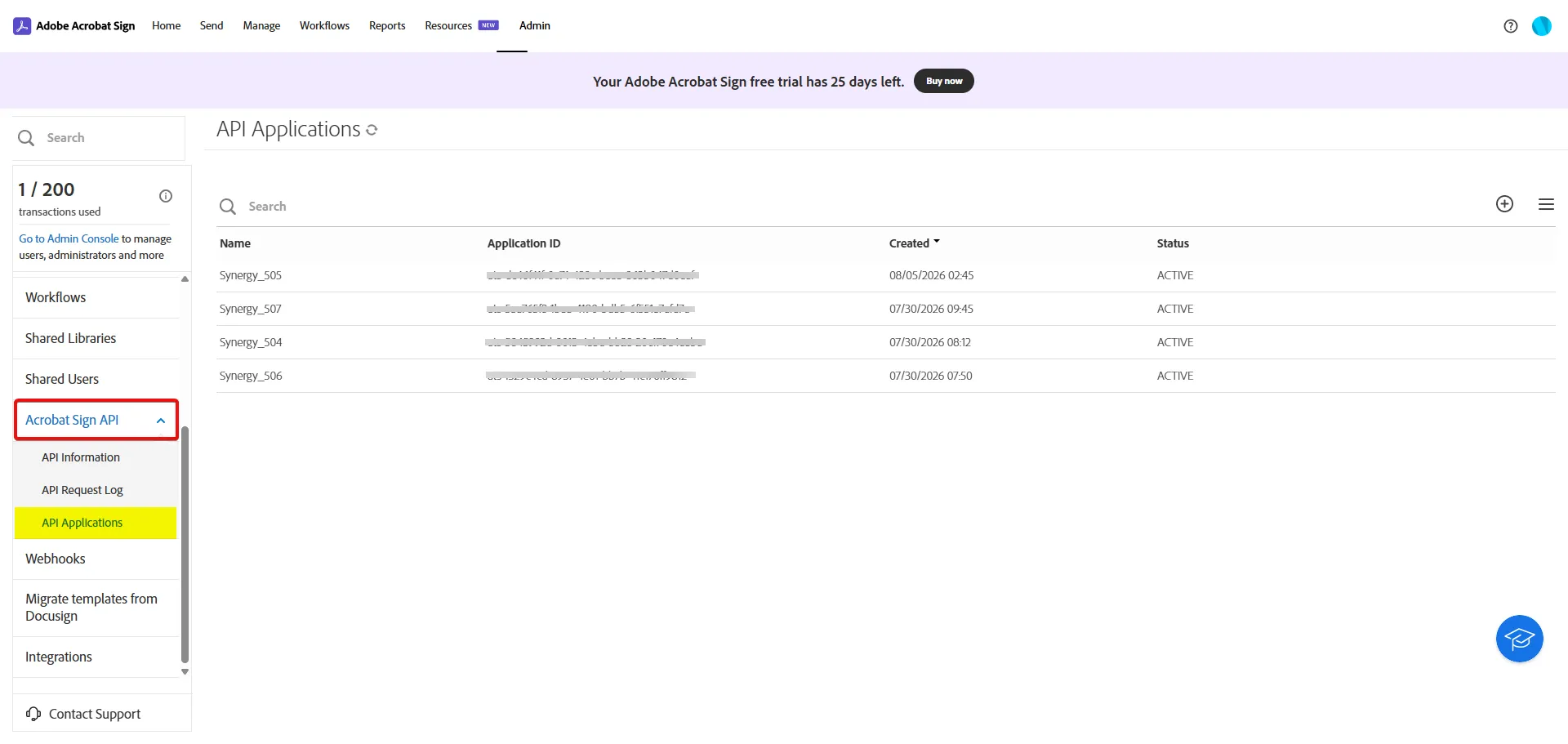Focus the API applications Search field
Image resolution: width=1568 pixels, height=744 pixels.
tap(849, 207)
